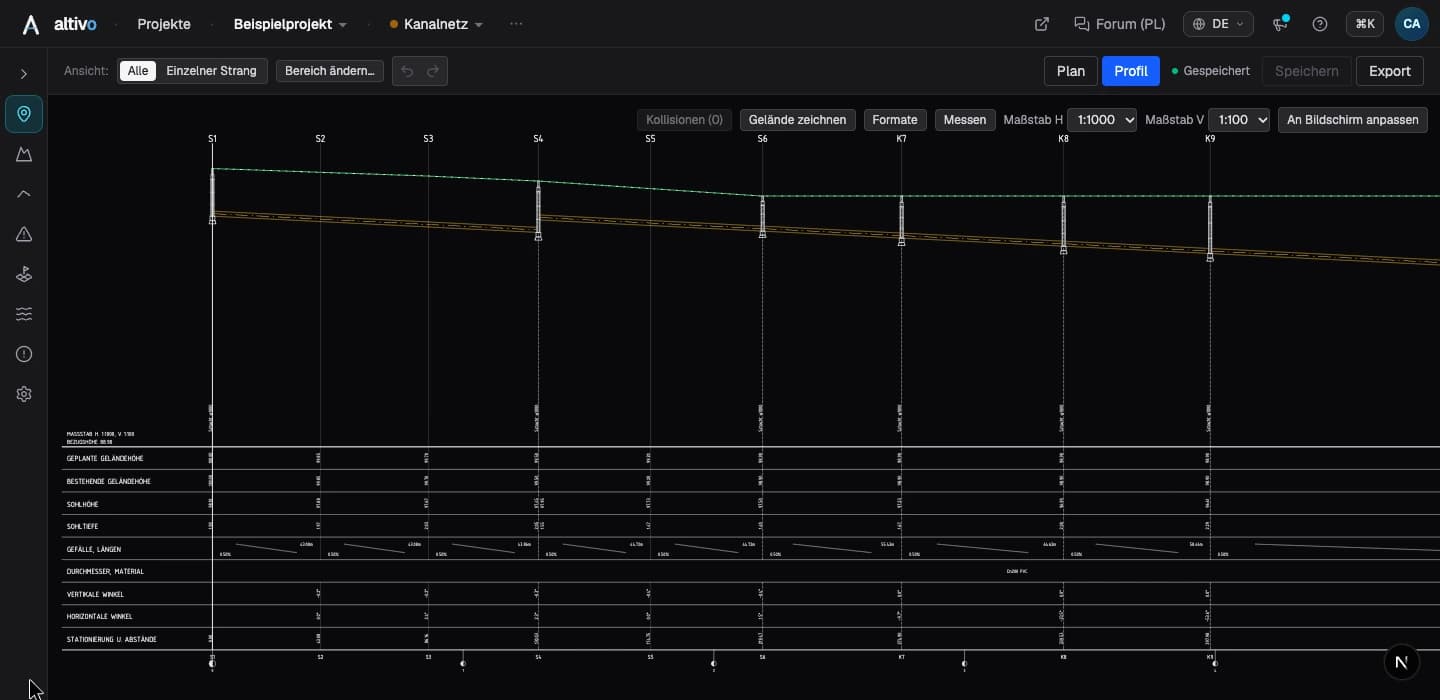Screen dimensions: 1440x700
Task: Open the Maßstab H 1:1000 dropdown
Action: coord(1102,120)
